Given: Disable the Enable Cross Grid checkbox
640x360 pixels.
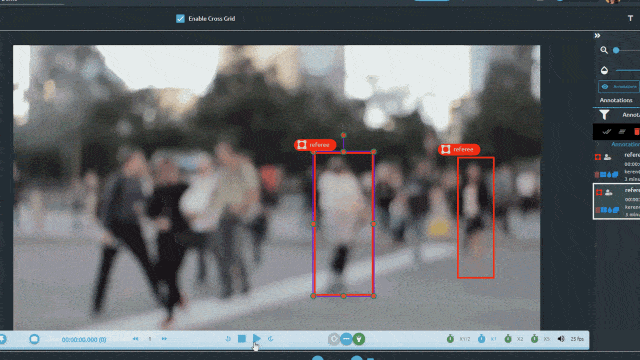Looking at the screenshot, I should pos(180,19).
